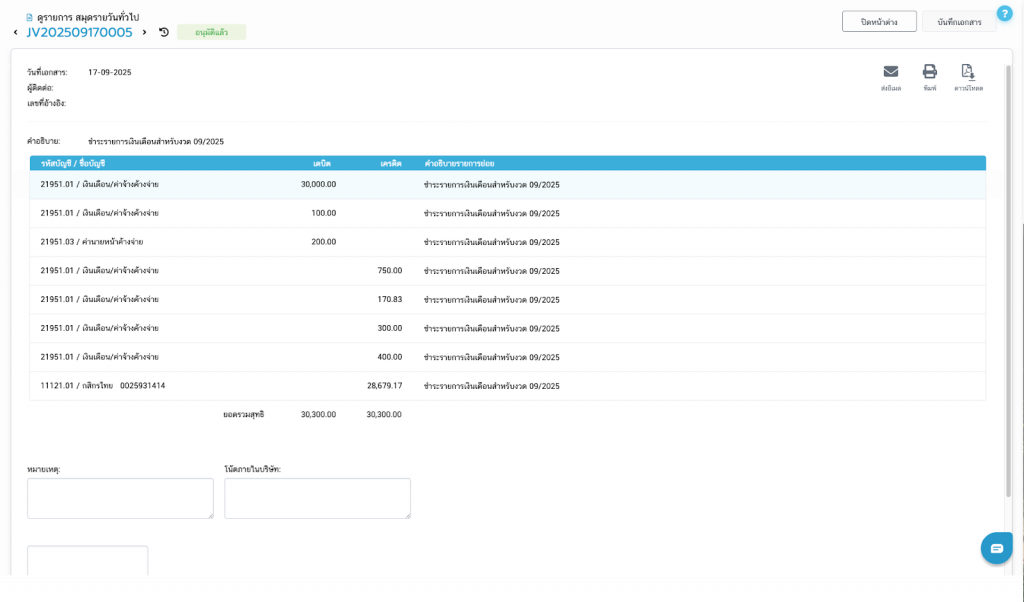Click the send email envelope icon
Image resolution: width=1024 pixels, height=602 pixels.
(x=890, y=72)
